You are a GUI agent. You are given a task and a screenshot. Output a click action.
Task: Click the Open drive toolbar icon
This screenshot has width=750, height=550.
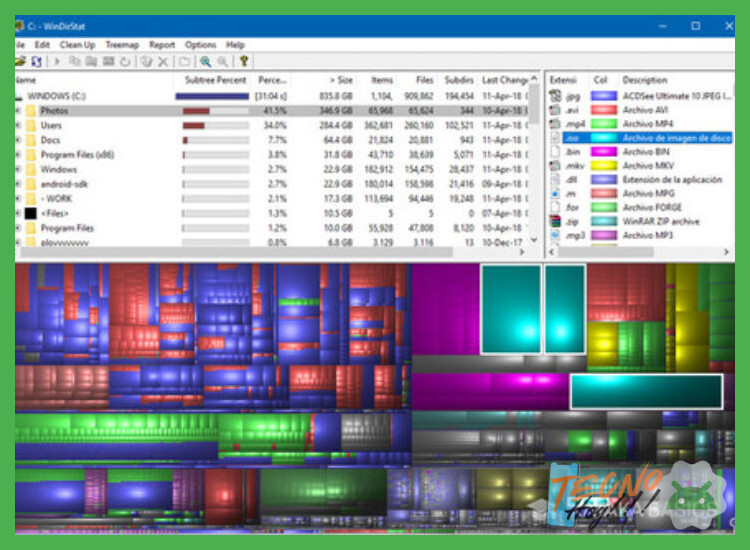[x=20, y=61]
